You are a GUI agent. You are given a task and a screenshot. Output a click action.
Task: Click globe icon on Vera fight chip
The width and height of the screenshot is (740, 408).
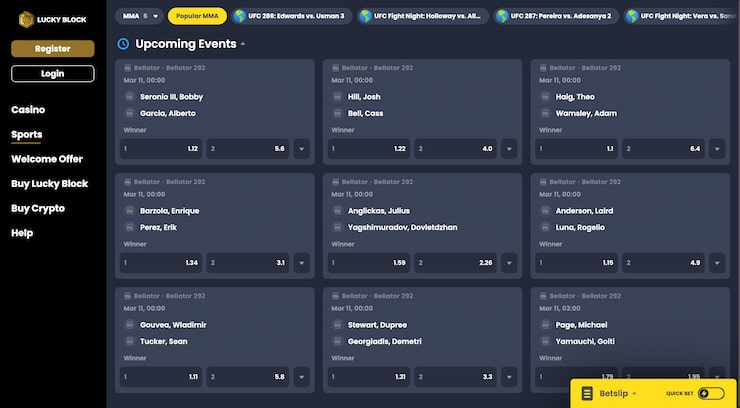(632, 17)
